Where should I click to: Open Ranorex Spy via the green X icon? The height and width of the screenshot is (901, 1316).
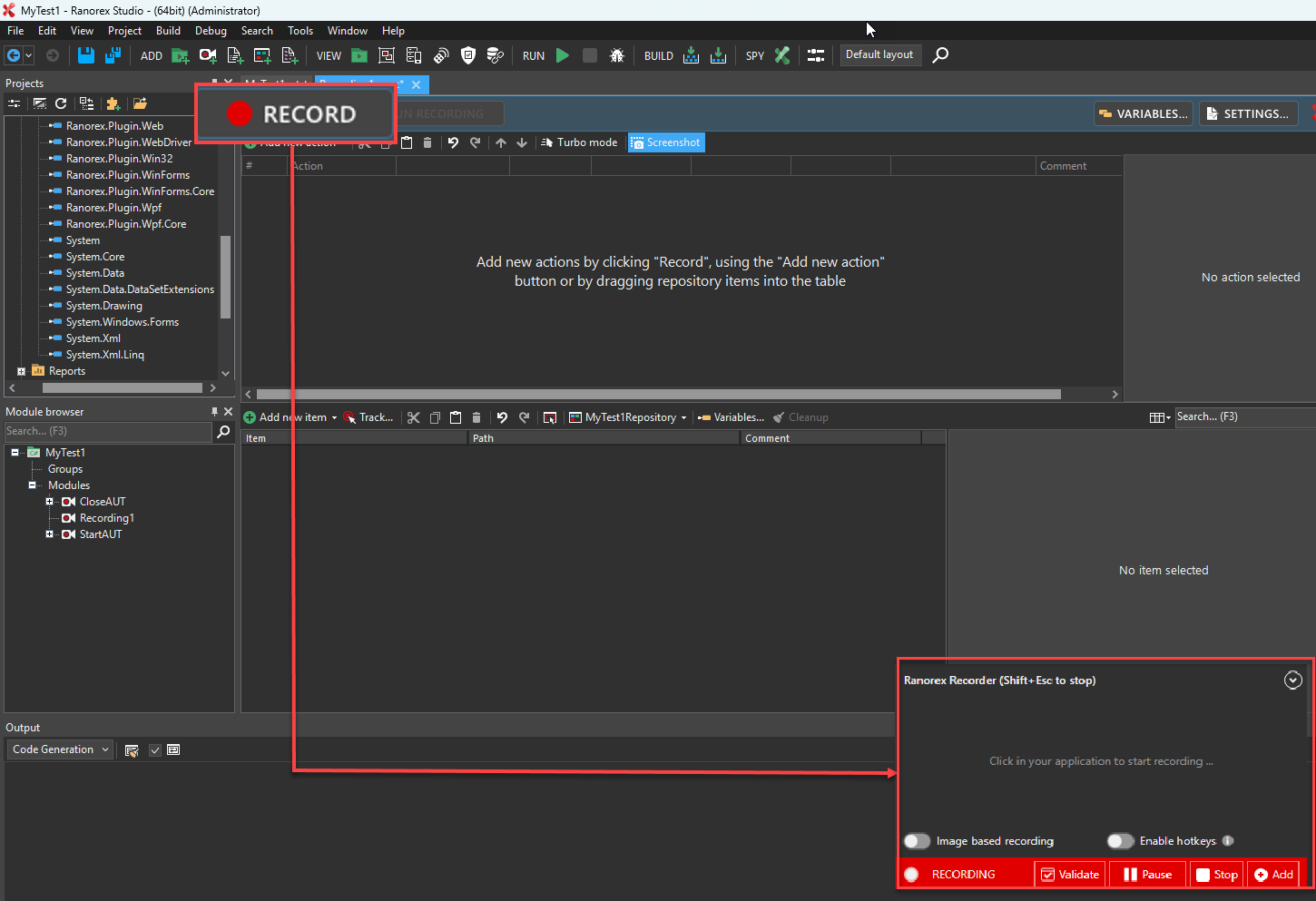[782, 55]
